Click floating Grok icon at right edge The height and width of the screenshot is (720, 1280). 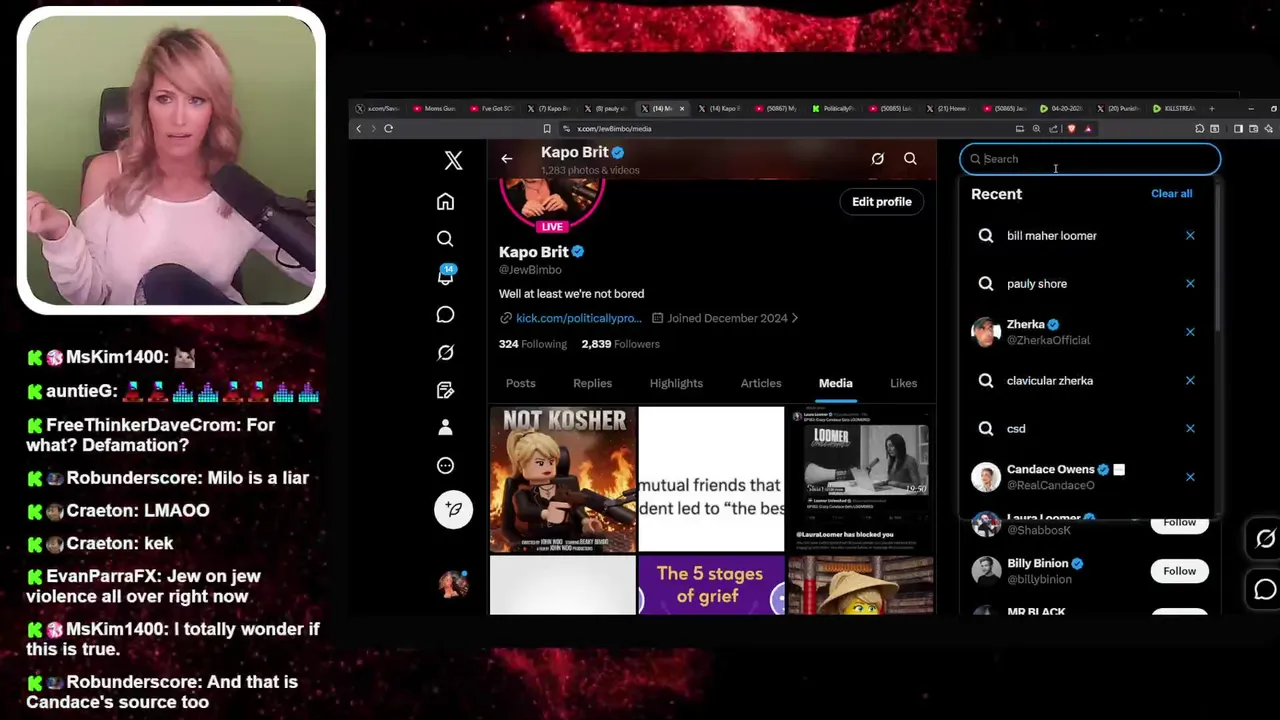coord(1265,539)
